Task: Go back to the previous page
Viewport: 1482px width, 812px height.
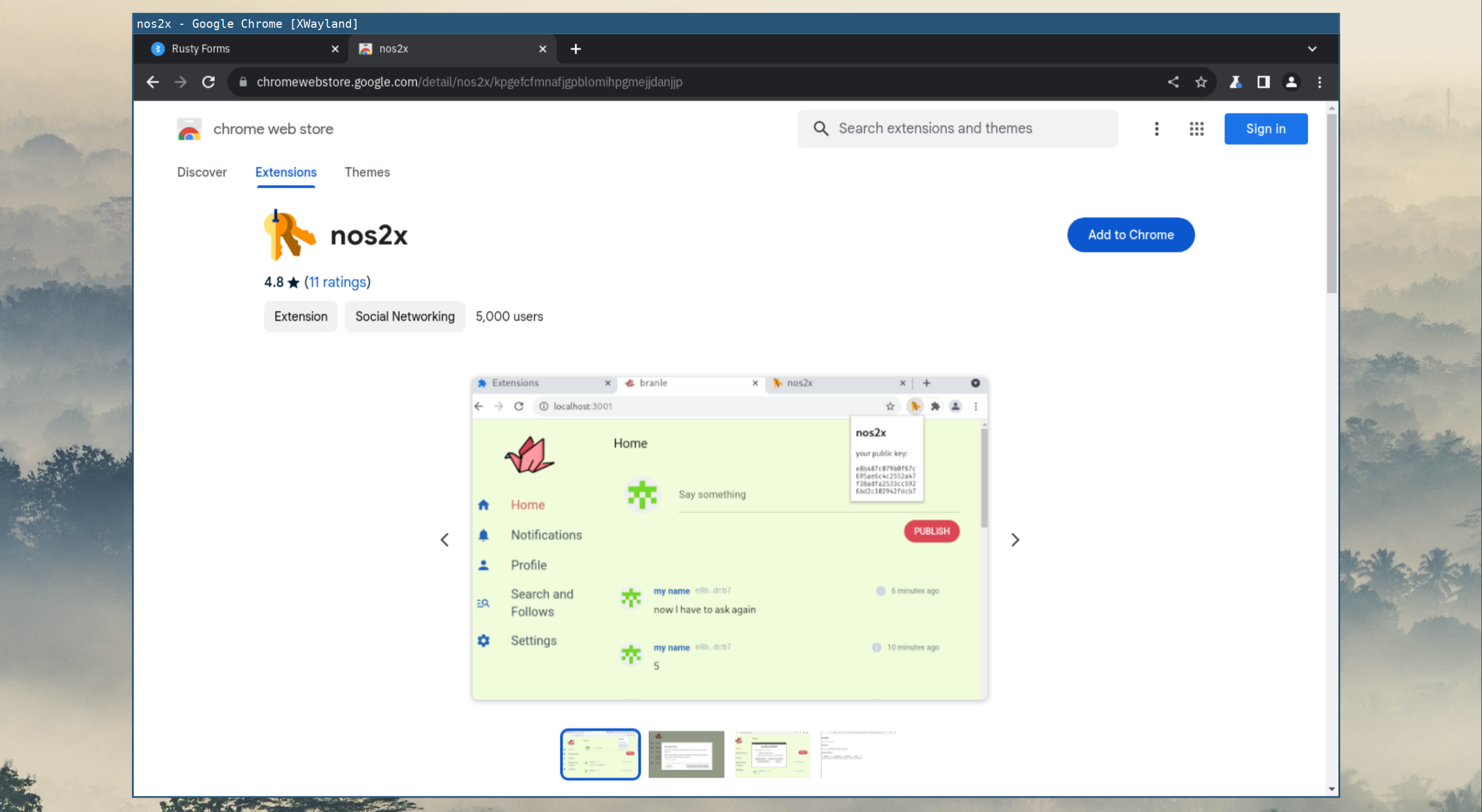Action: (153, 82)
